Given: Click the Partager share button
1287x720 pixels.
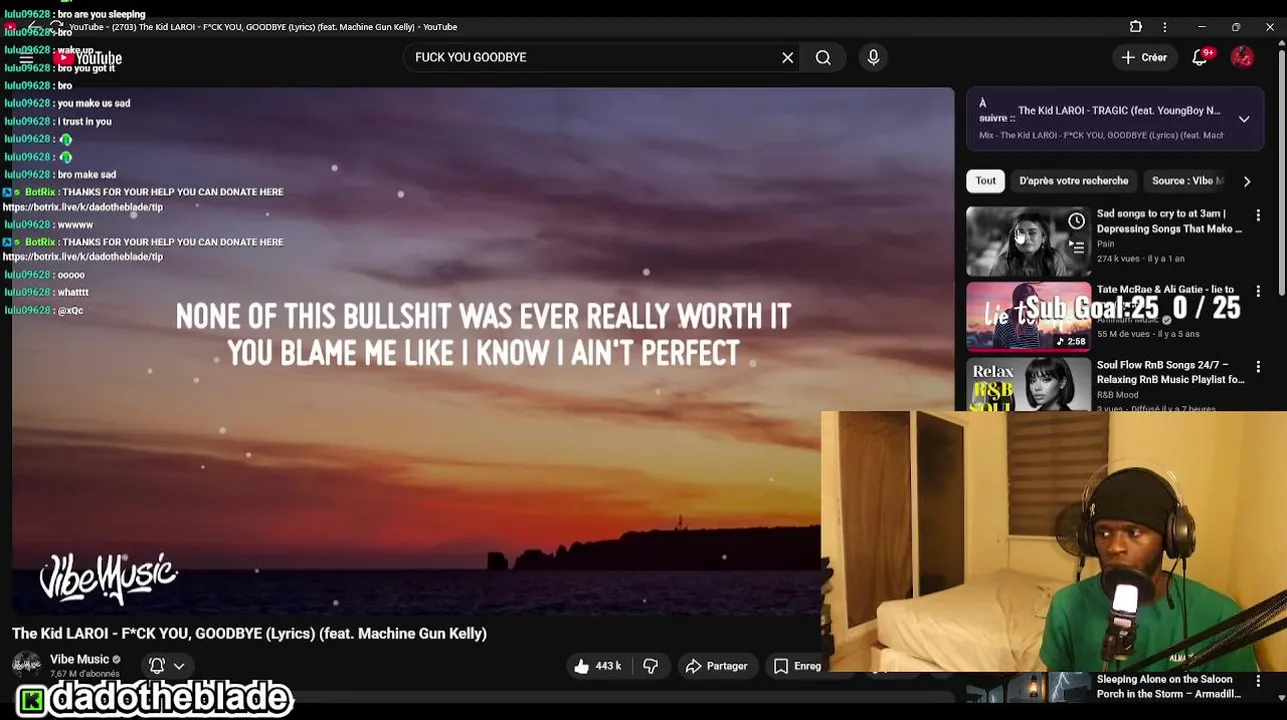Looking at the screenshot, I should 716,666.
